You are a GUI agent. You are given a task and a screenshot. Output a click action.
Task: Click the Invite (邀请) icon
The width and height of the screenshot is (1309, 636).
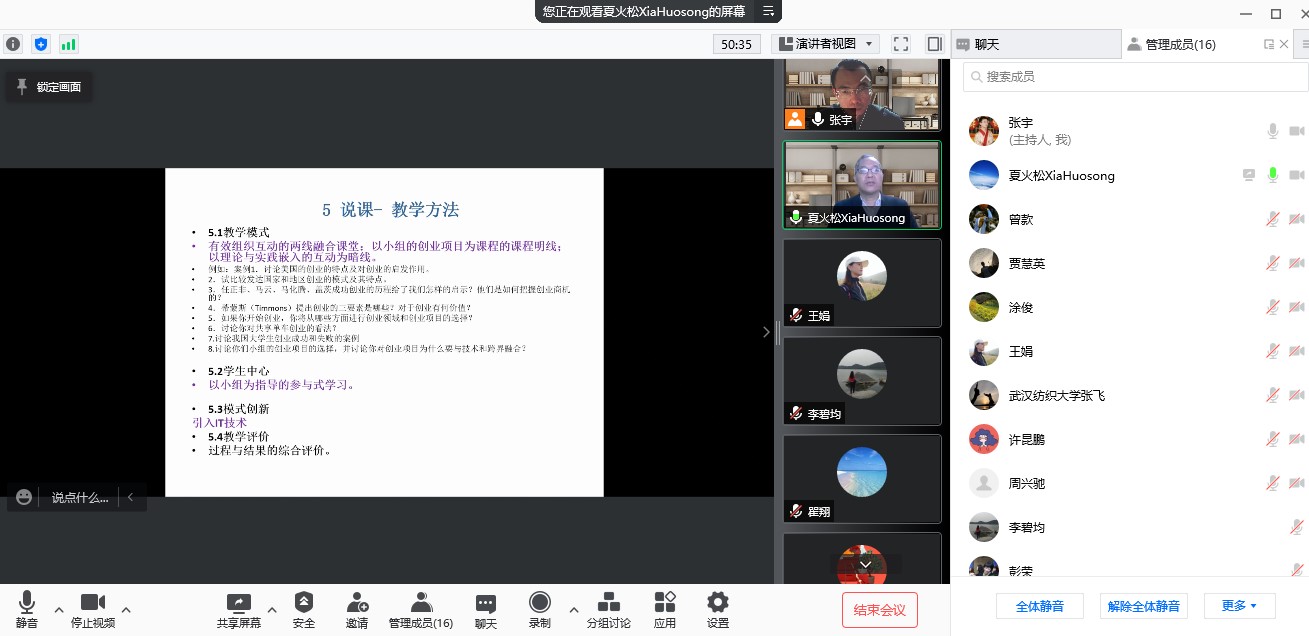coord(357,603)
